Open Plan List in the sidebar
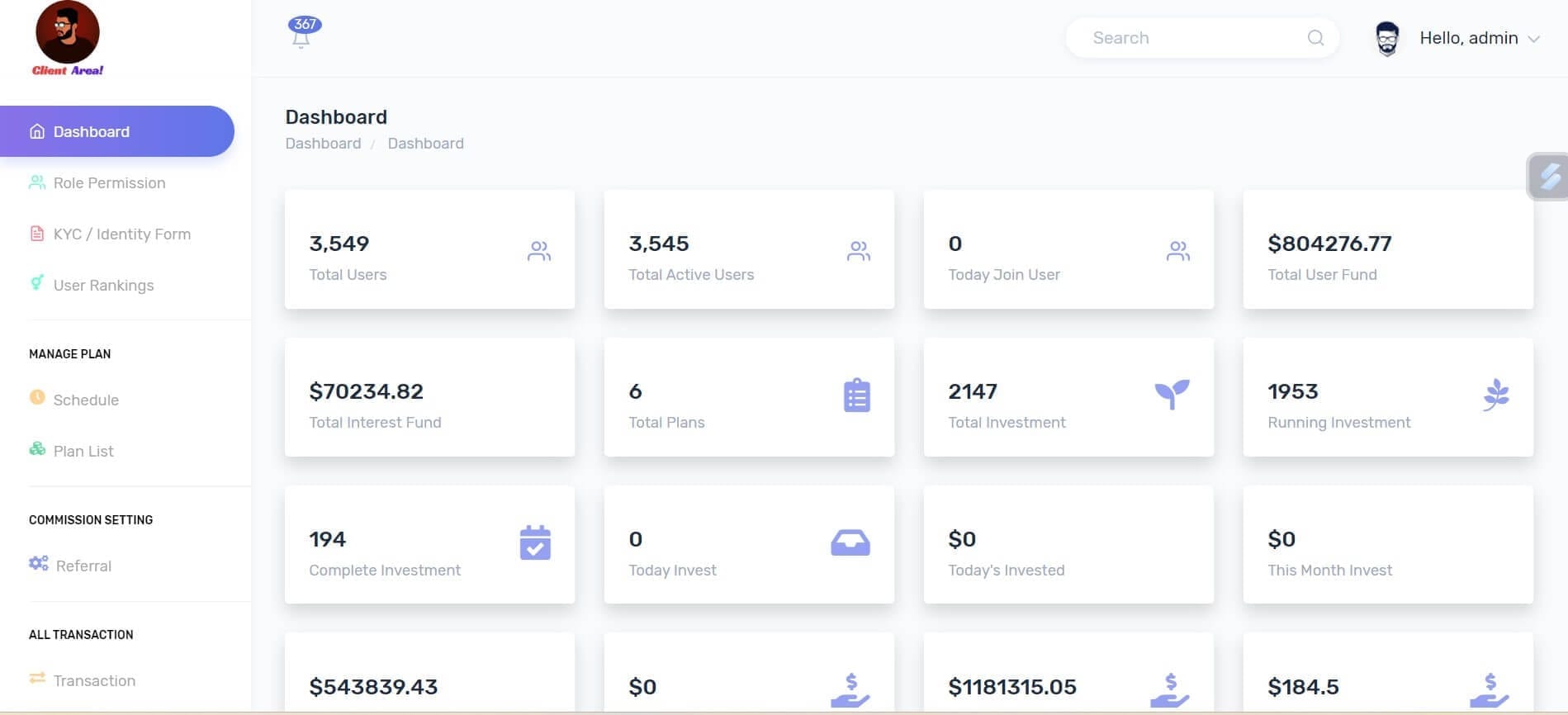Image resolution: width=1568 pixels, height=715 pixels. 83,452
